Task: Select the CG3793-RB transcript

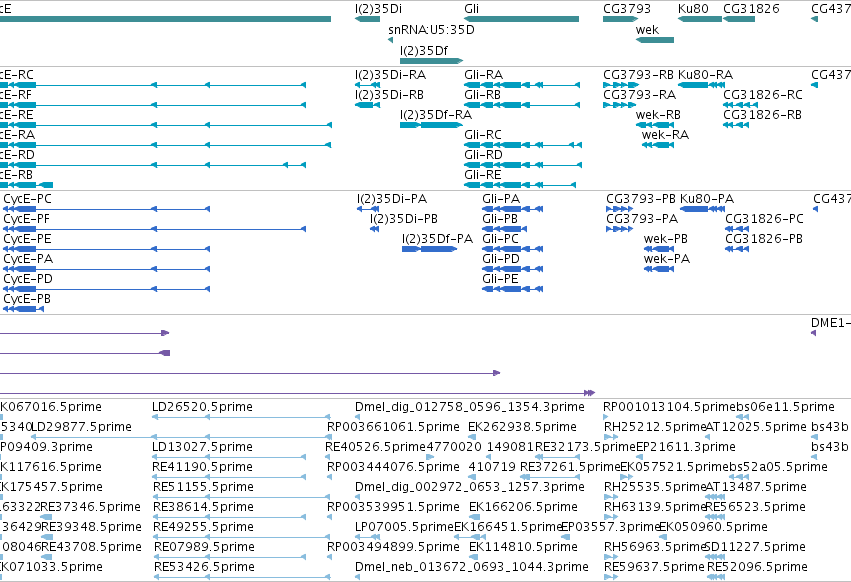Action: [620, 85]
